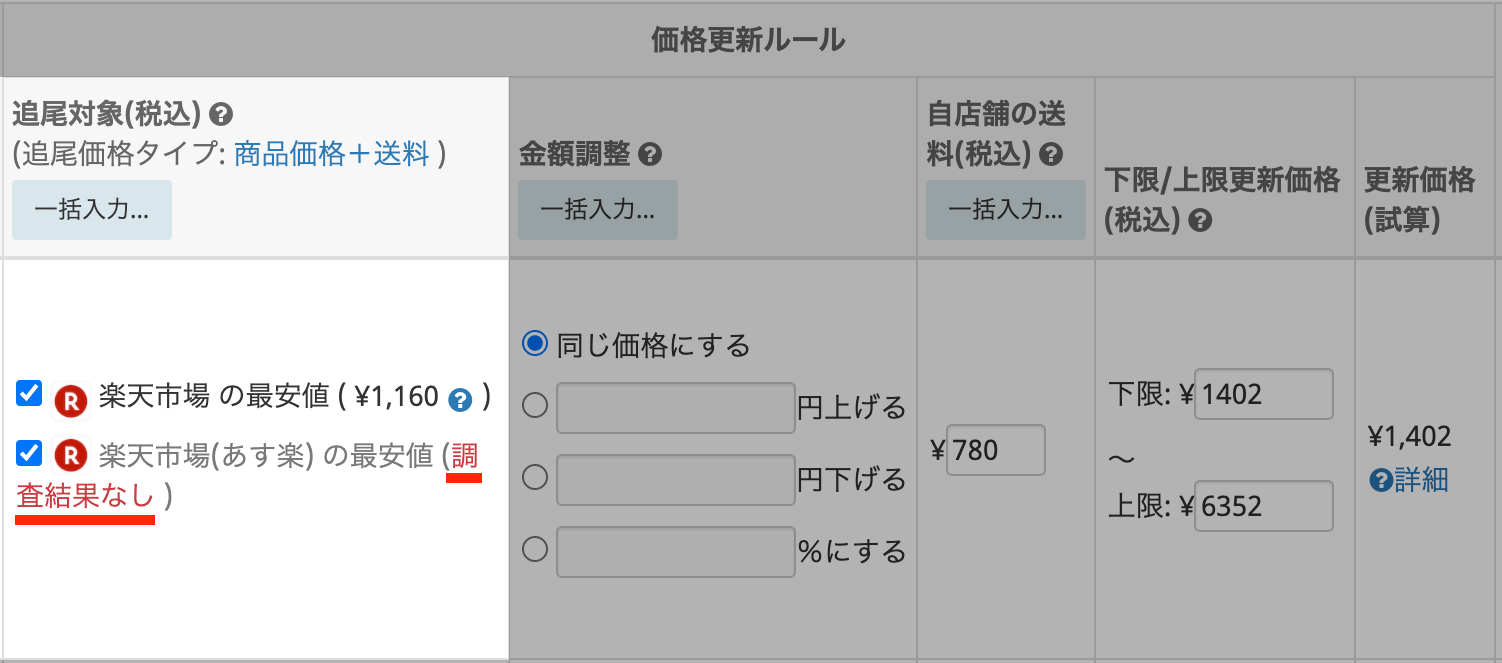This screenshot has width=1502, height=663.
Task: Open 一括入力 under 金額調整 column
Action: (598, 210)
